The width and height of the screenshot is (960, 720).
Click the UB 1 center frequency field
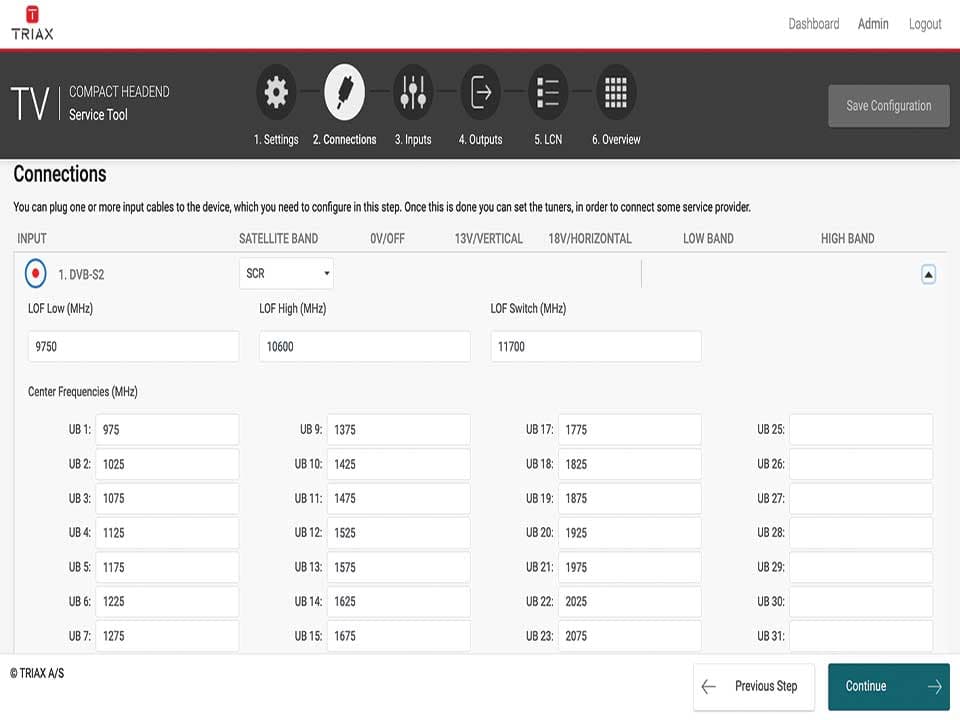(167, 430)
